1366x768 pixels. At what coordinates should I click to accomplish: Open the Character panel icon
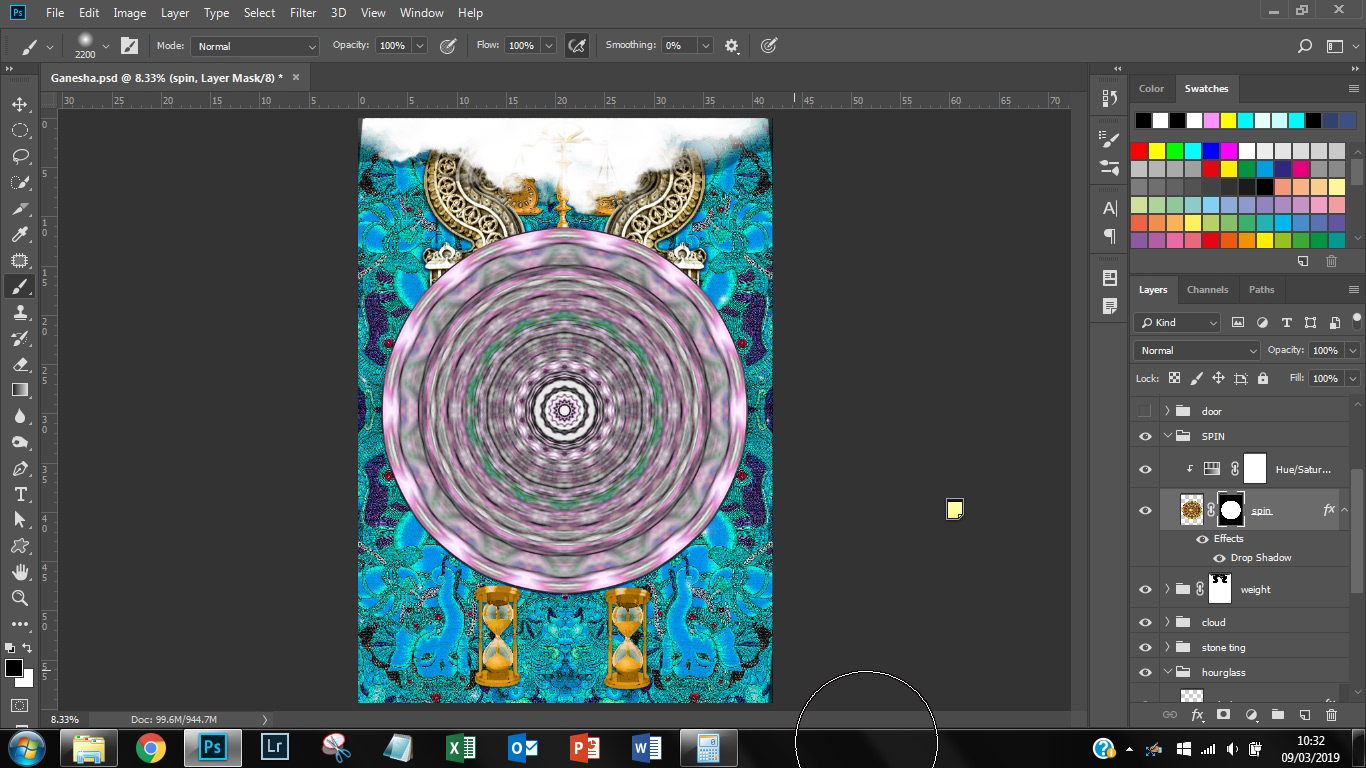coord(1110,209)
